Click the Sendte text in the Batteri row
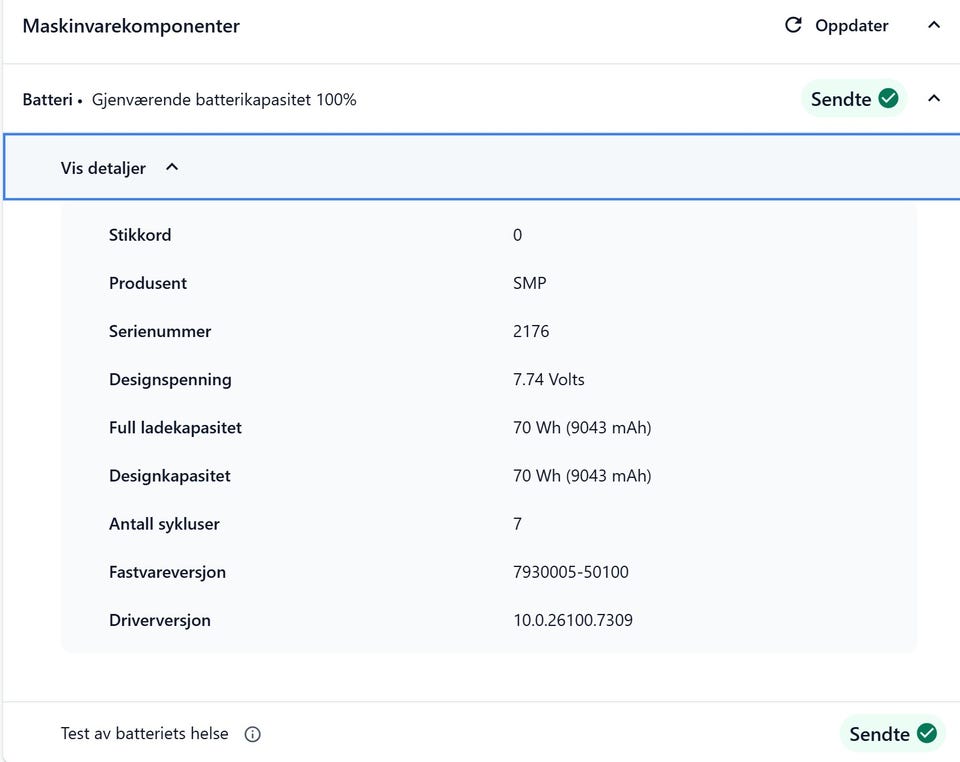 coord(841,99)
